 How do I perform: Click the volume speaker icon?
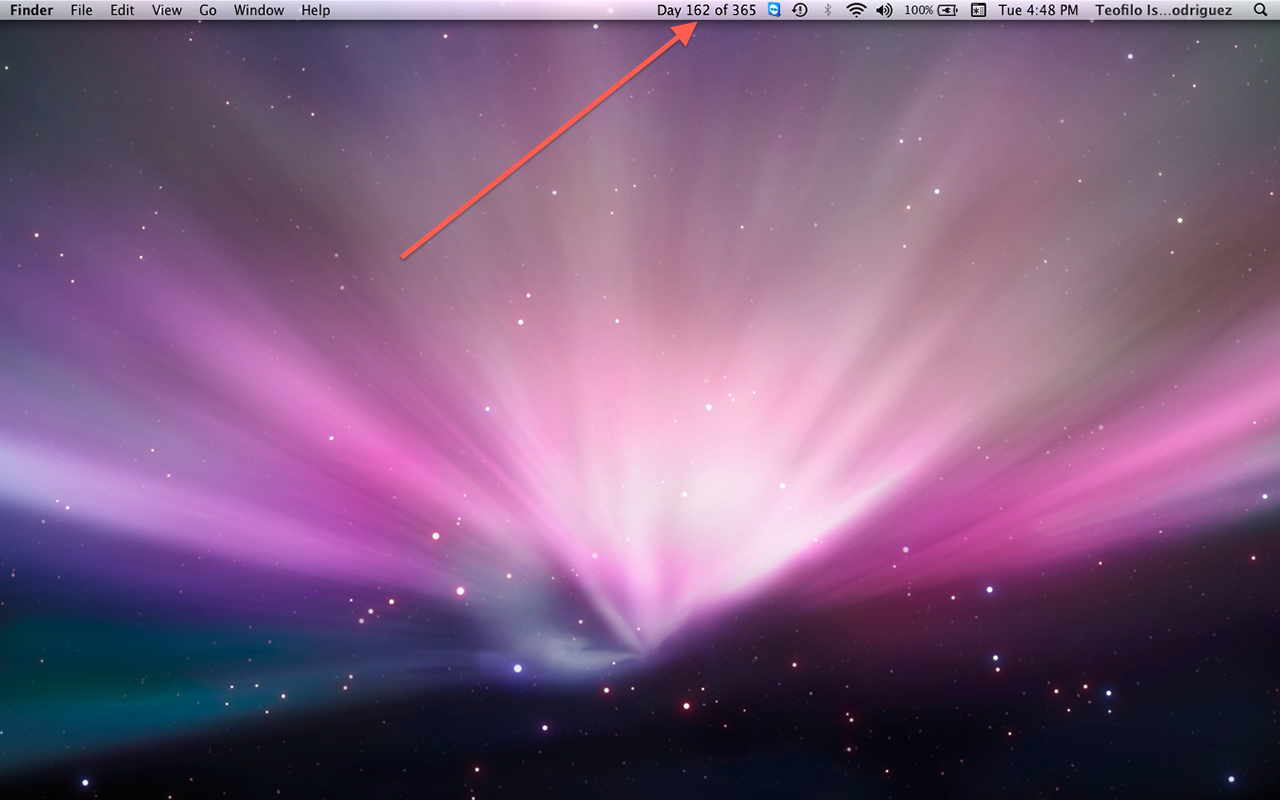[x=884, y=10]
